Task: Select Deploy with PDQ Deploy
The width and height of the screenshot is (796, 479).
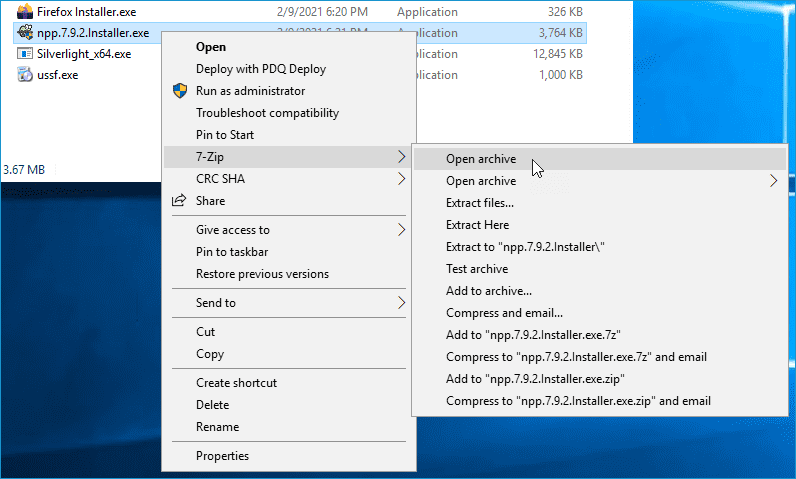Action: (x=261, y=69)
